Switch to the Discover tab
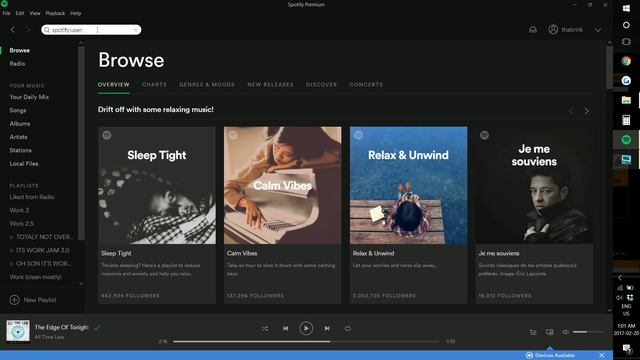 (x=321, y=84)
